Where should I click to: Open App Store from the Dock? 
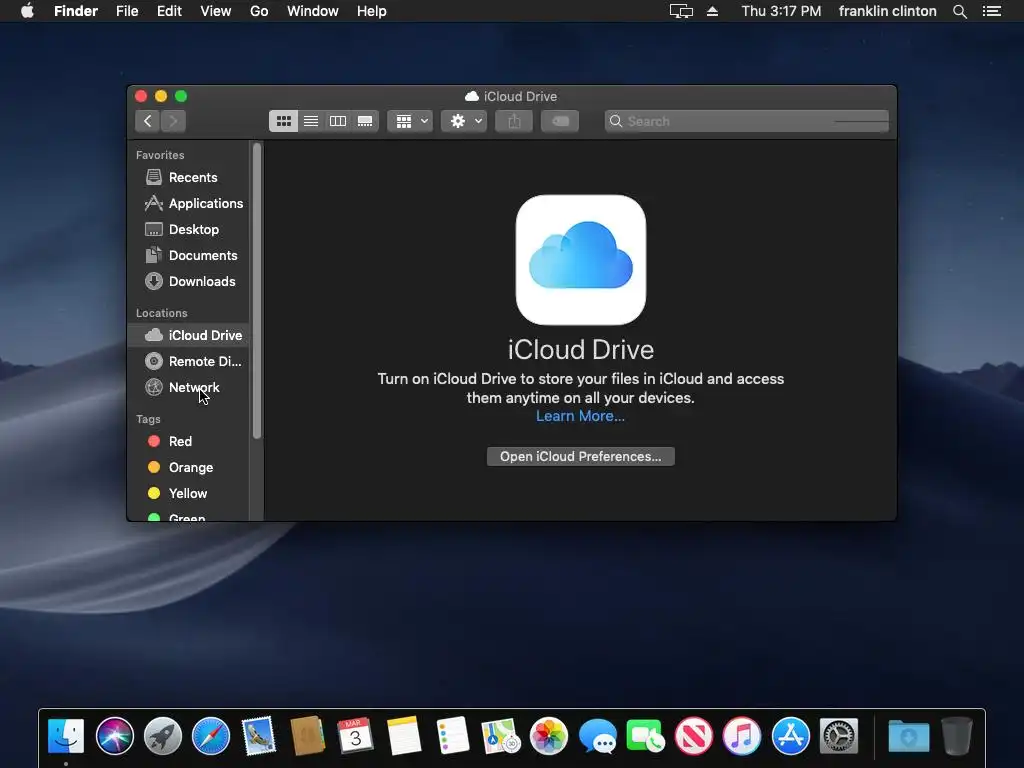point(791,736)
